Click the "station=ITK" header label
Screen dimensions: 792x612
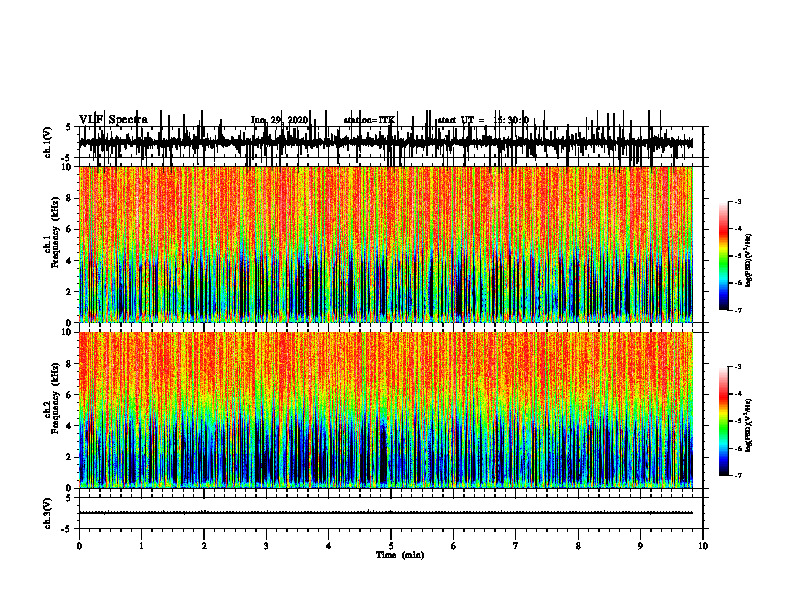coord(369,120)
